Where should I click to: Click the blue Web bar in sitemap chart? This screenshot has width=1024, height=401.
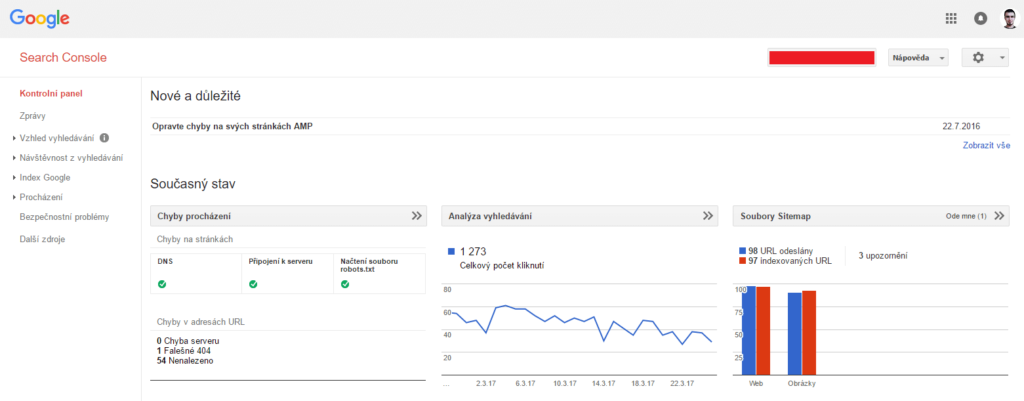coord(748,330)
